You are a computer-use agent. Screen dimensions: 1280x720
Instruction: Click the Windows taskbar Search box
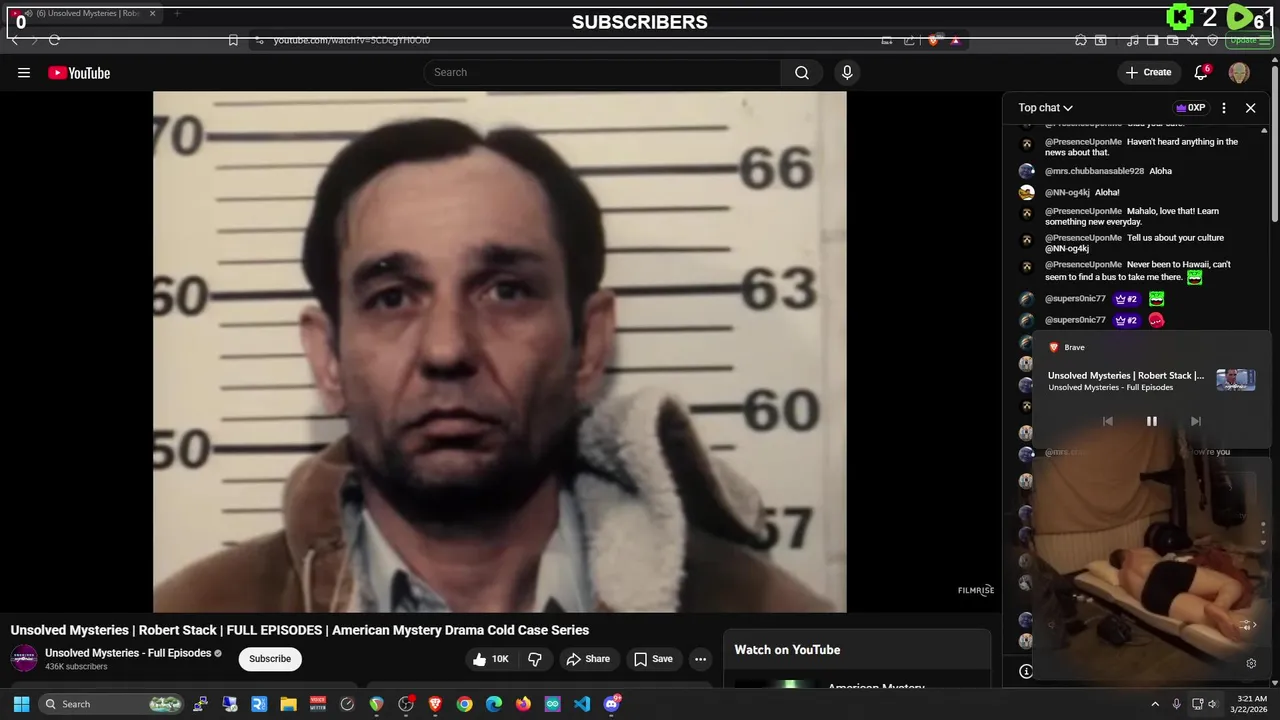(112, 704)
